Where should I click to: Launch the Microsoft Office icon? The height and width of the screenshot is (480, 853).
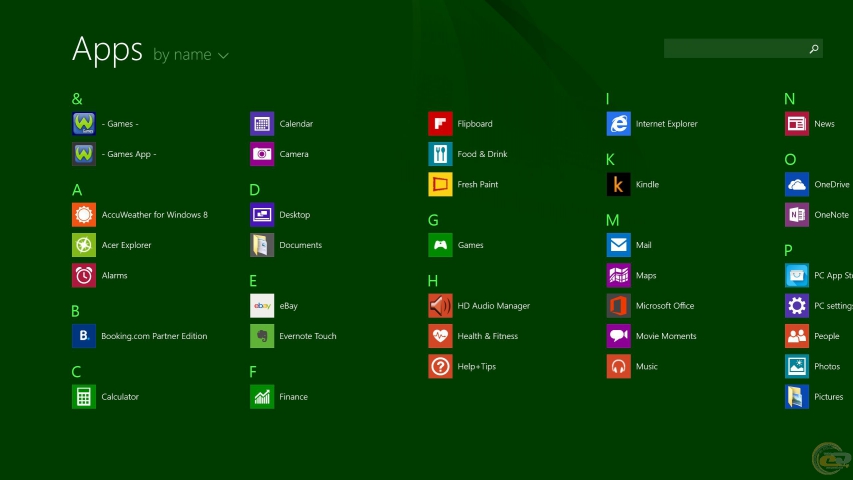(619, 306)
